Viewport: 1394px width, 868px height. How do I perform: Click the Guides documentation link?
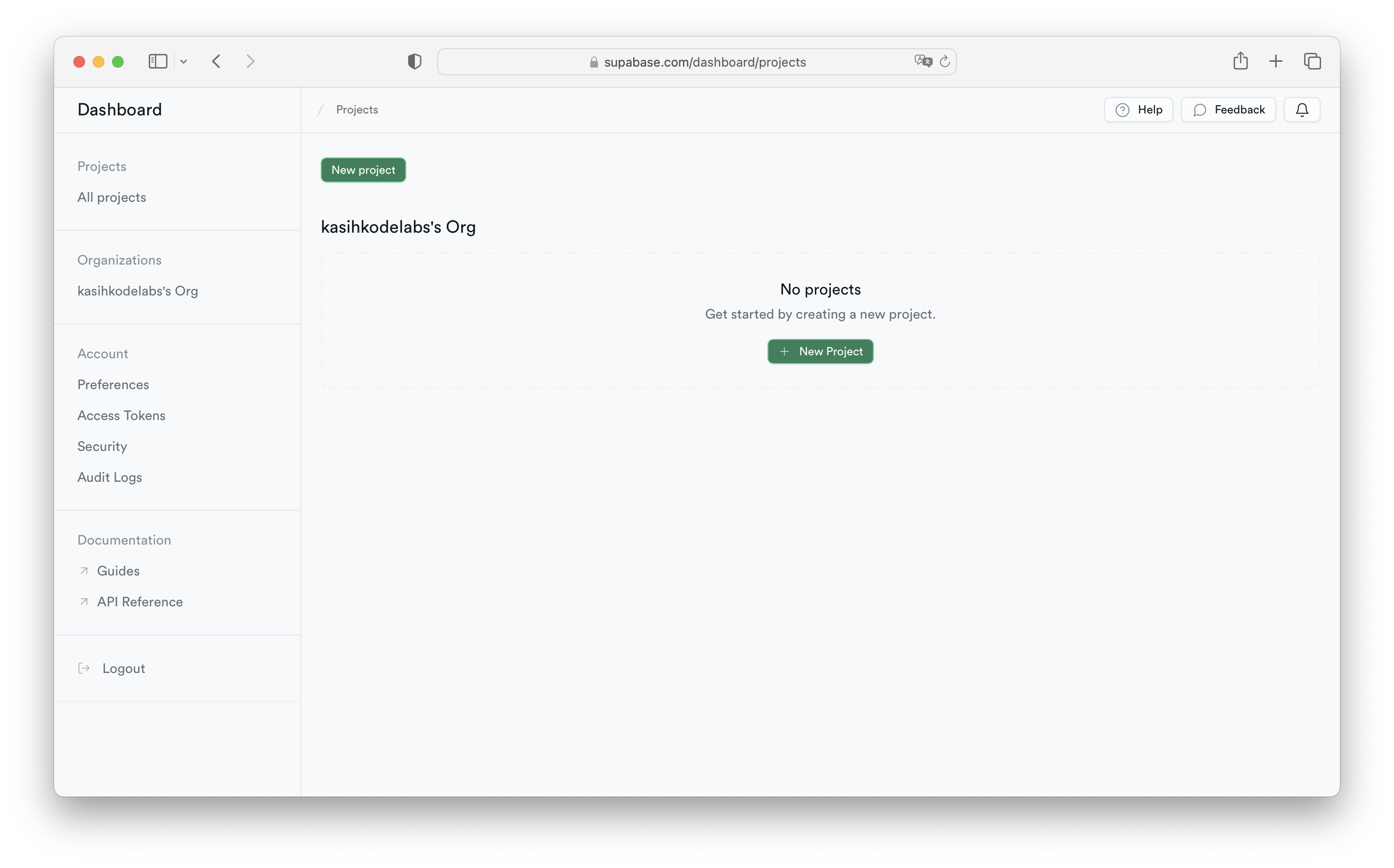(118, 570)
